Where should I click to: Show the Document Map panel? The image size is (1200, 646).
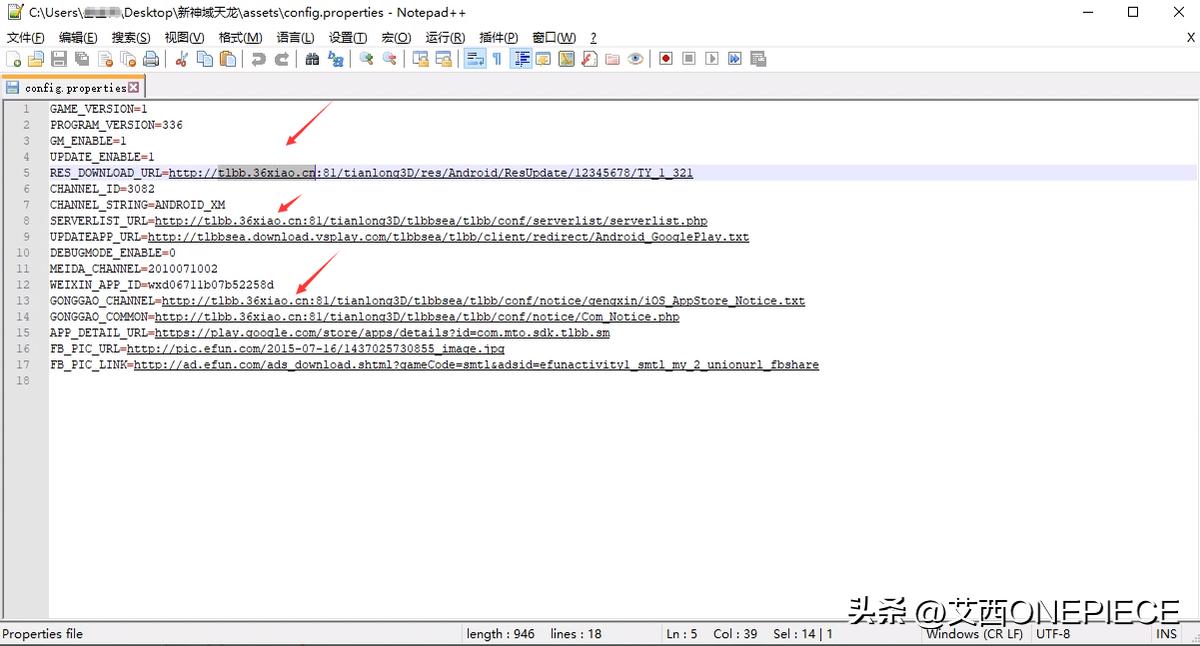pos(566,59)
